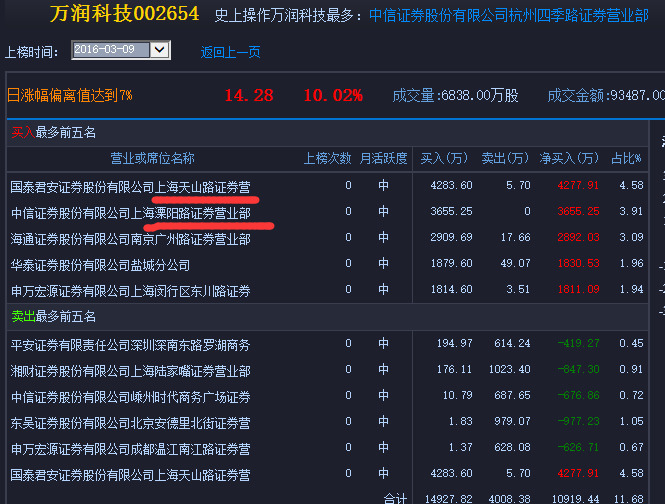Open the 上榜时间 date dropdown arrow
665x504 pixels.
159,50
